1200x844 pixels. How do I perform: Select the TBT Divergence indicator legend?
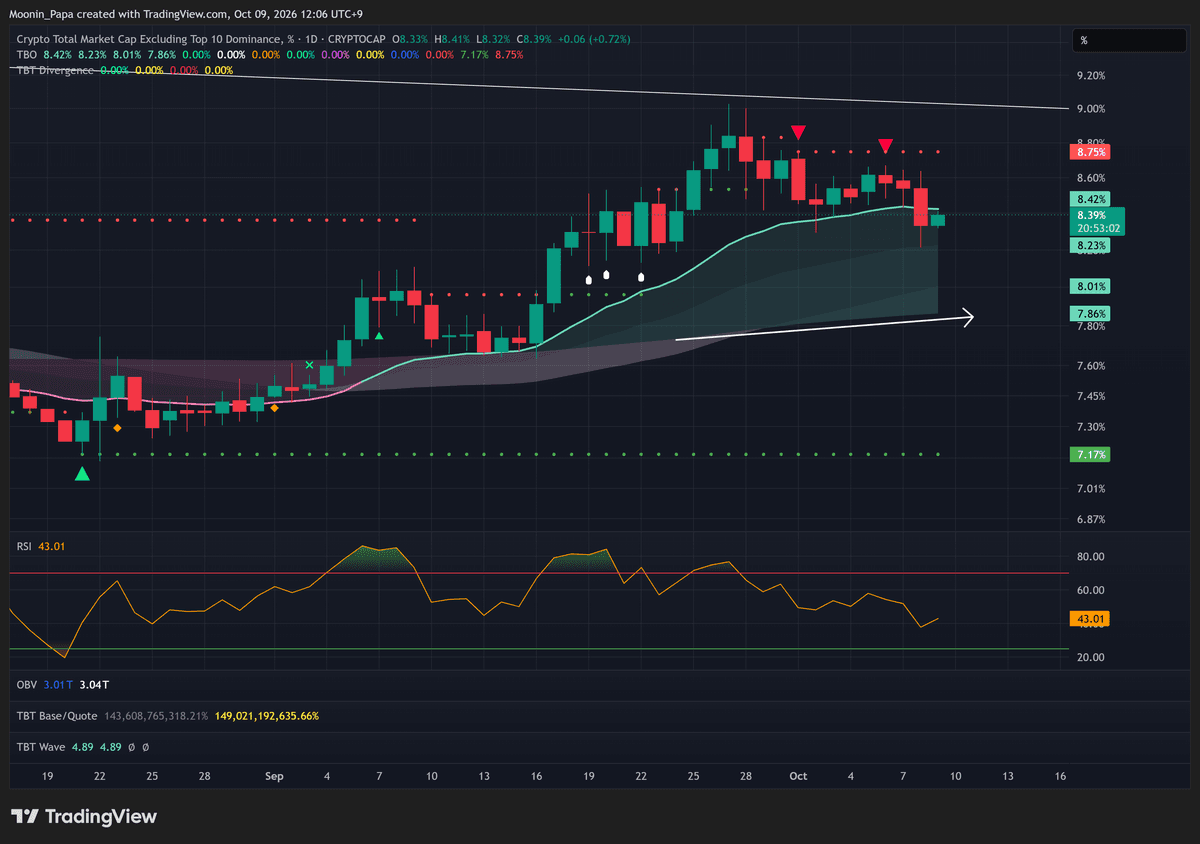55,70
